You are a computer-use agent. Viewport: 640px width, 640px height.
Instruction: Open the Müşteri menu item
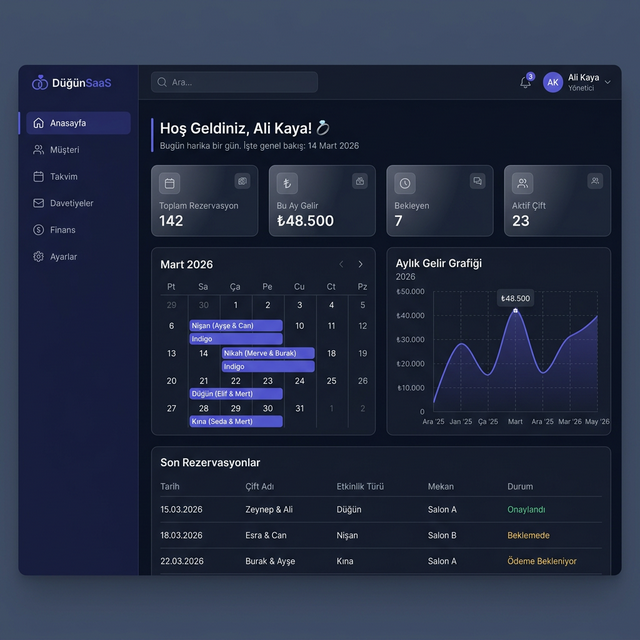[56, 150]
